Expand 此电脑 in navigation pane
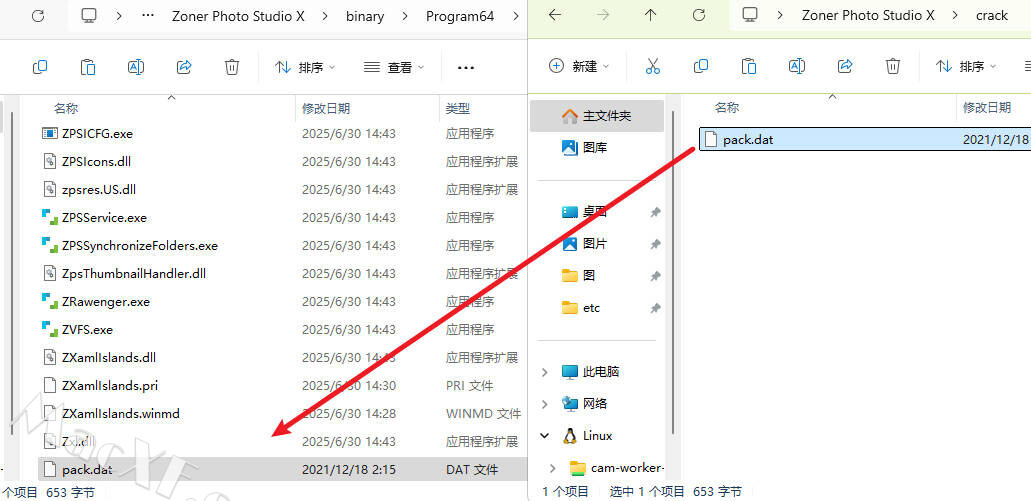This screenshot has height=501, width=1031. pos(544,372)
